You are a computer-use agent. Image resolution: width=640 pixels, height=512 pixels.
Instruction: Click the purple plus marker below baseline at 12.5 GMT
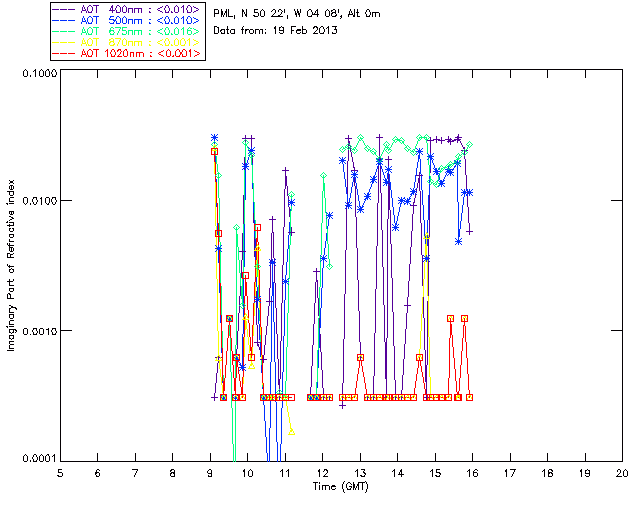click(x=342, y=405)
